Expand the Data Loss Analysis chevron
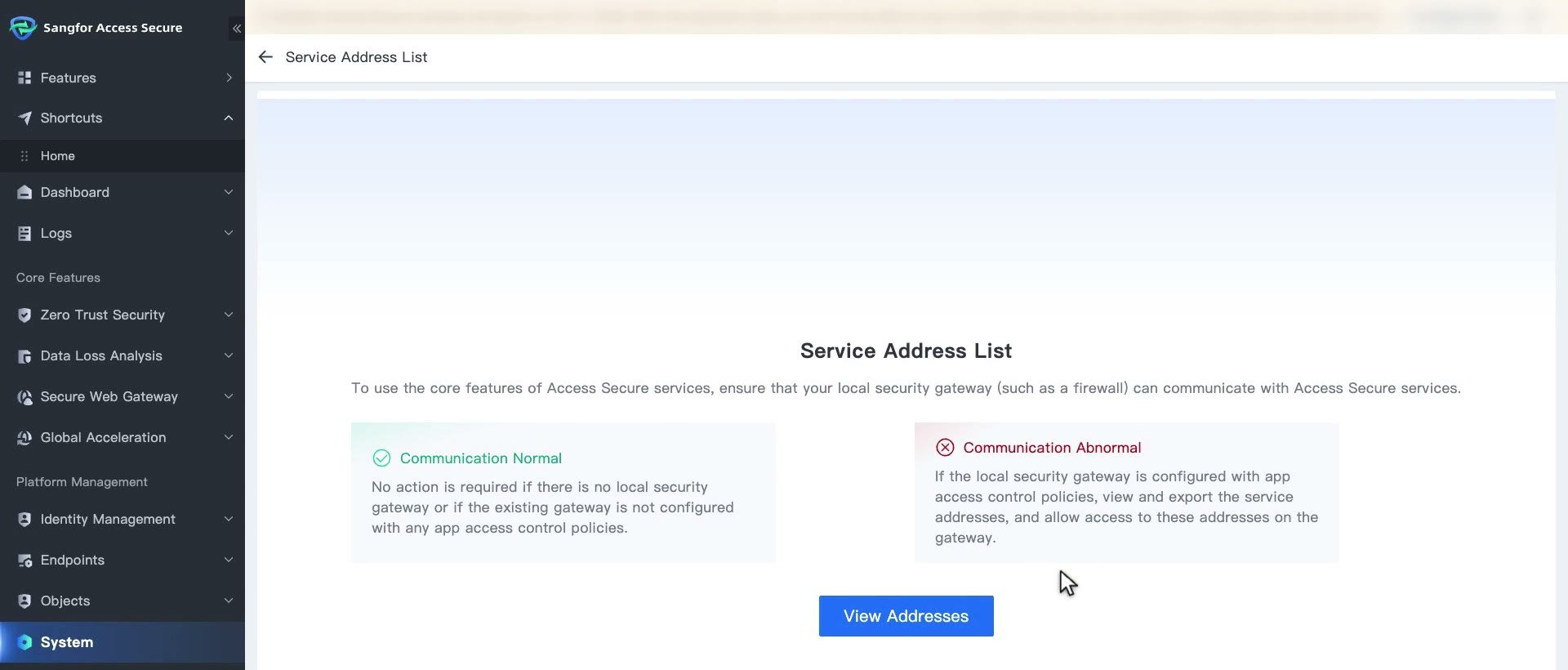Image resolution: width=1568 pixels, height=670 pixels. [229, 355]
